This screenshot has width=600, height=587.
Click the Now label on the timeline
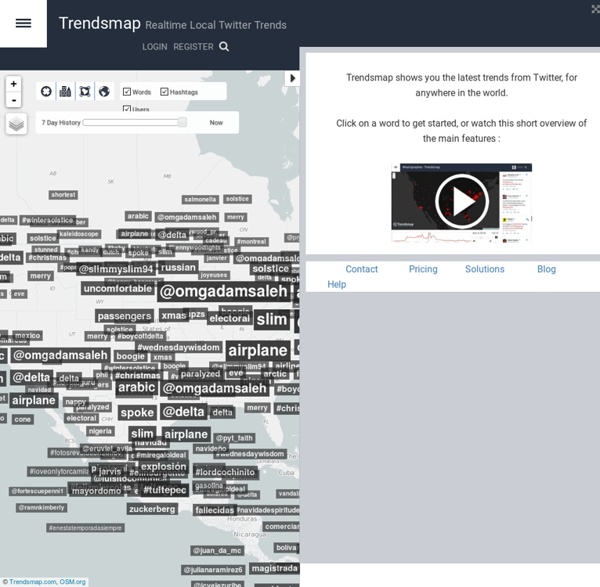tap(216, 122)
